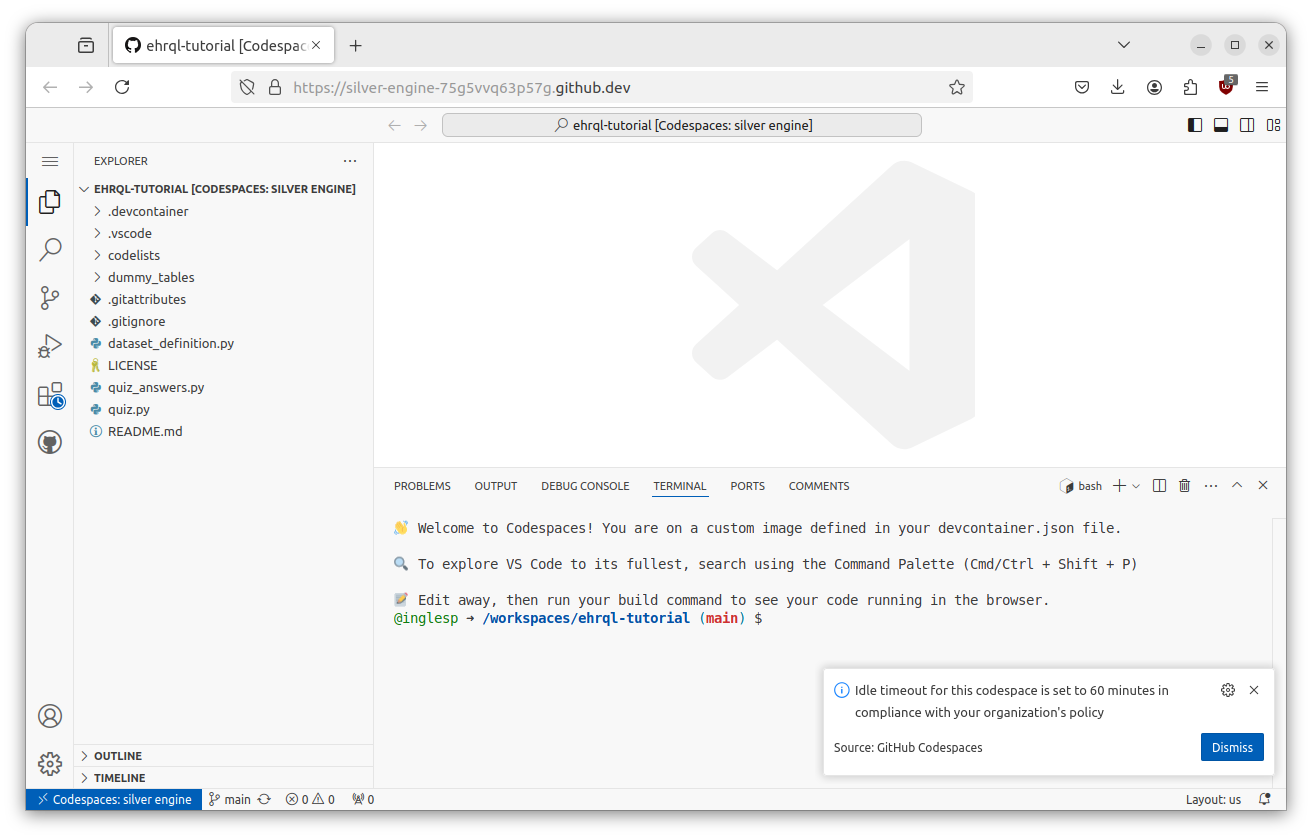Open Firefox application menu
The image size is (1312, 839).
tap(1262, 87)
